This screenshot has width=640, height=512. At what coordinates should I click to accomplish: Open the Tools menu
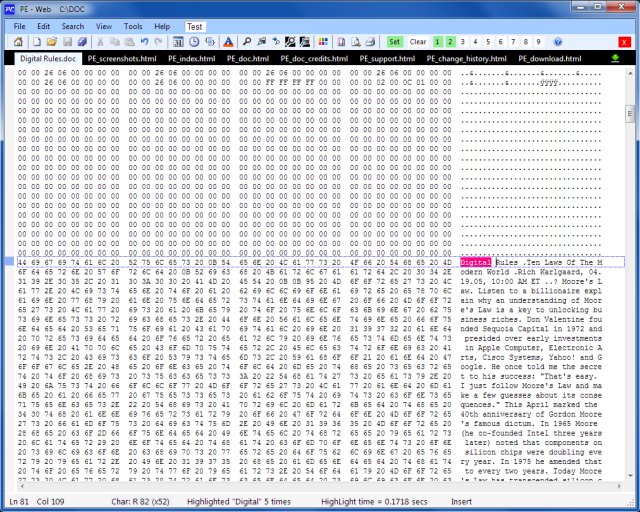[133, 27]
